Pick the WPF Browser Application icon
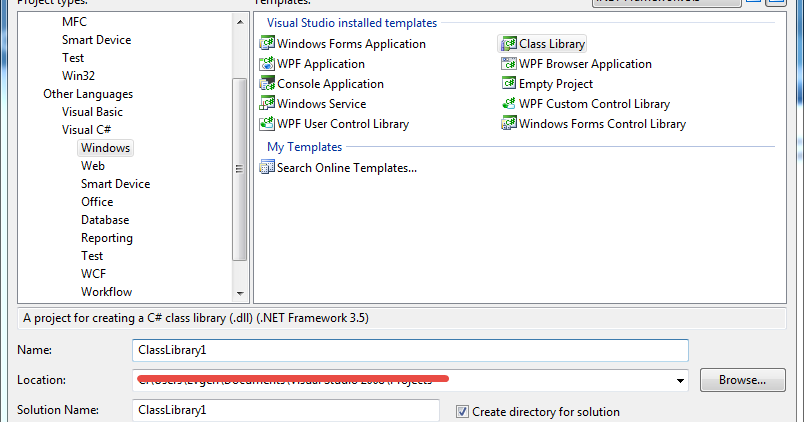 (x=509, y=64)
